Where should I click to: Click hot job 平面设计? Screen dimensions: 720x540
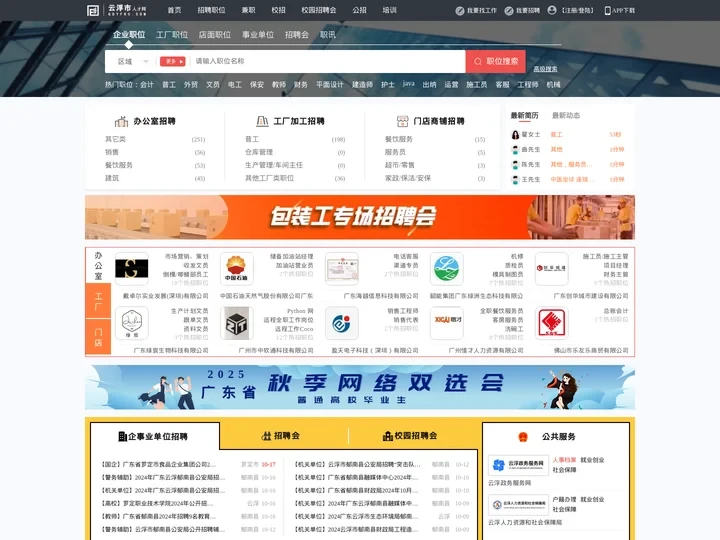(330, 84)
